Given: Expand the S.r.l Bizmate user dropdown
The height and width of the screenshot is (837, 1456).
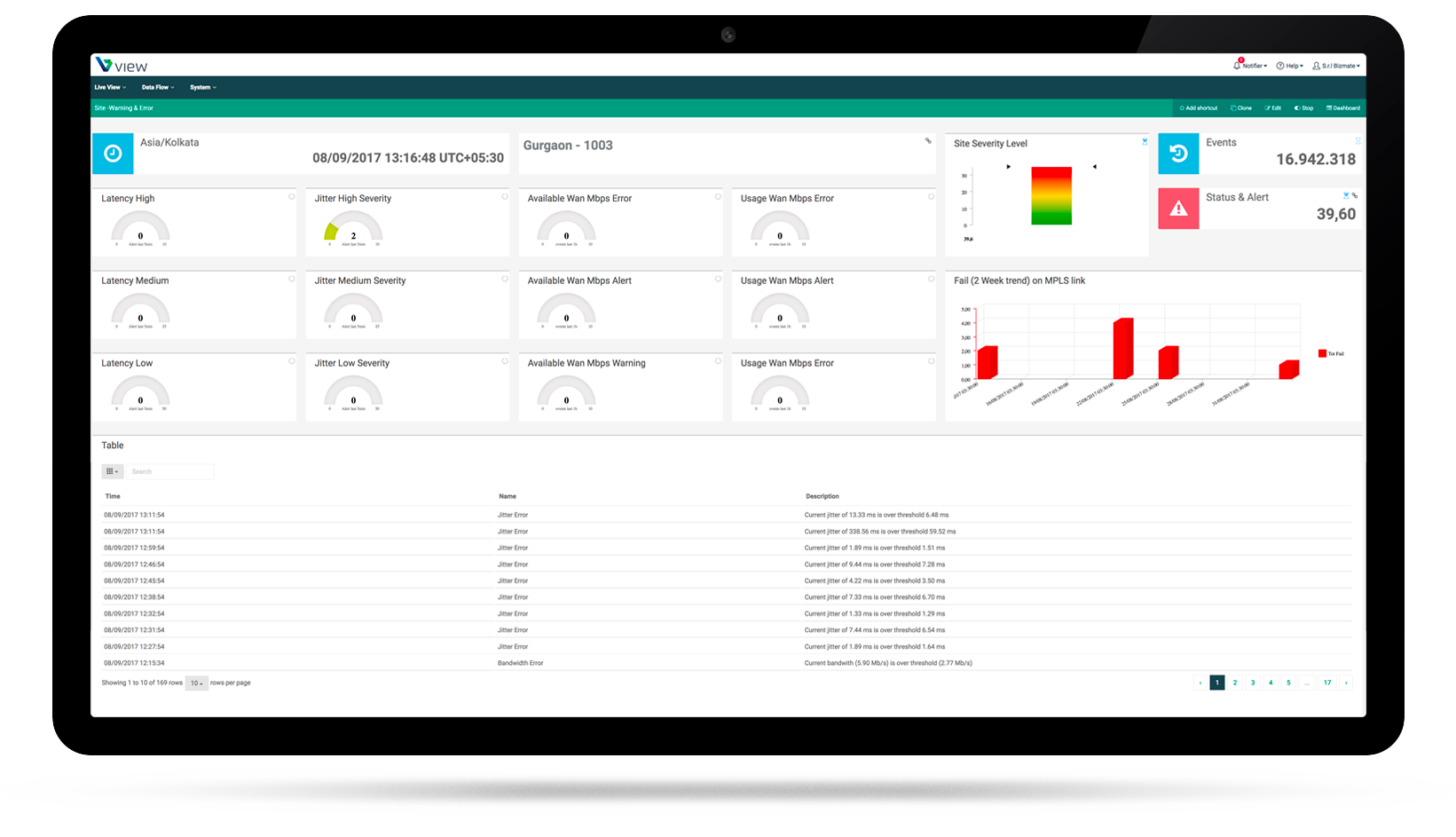Looking at the screenshot, I should (1336, 66).
